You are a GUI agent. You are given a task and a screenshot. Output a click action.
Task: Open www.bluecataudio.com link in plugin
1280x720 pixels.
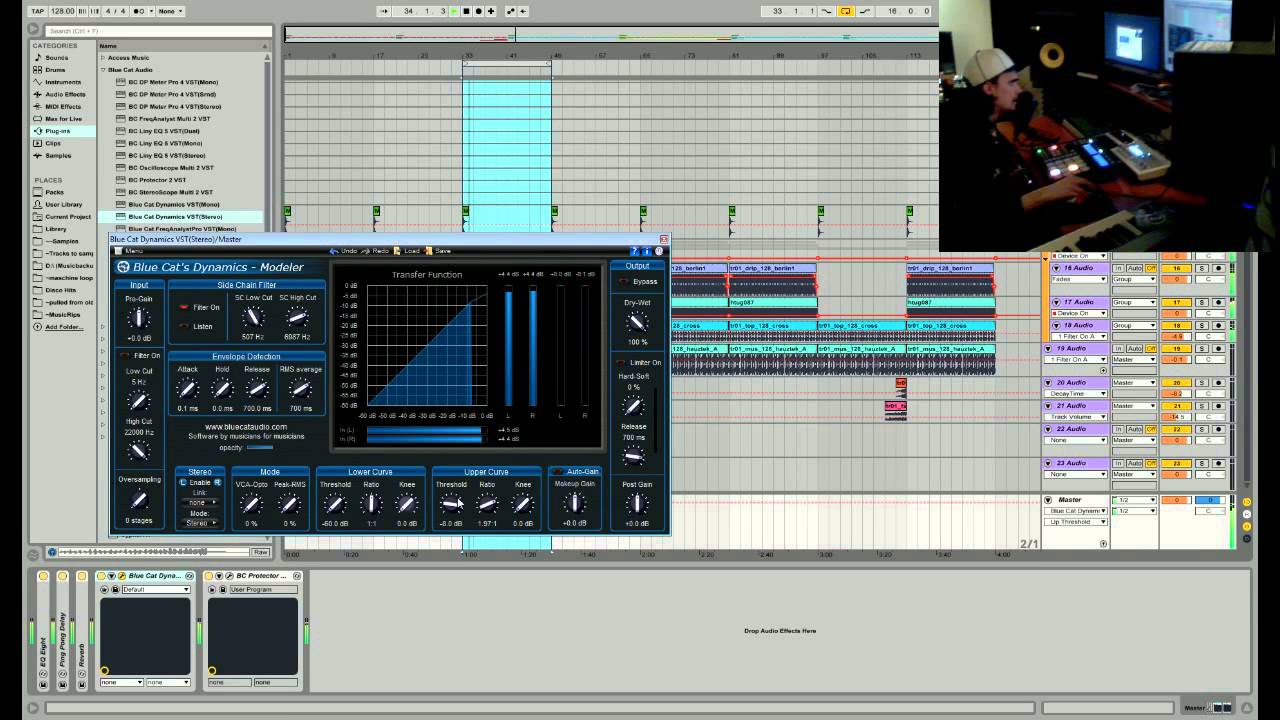[x=246, y=427]
